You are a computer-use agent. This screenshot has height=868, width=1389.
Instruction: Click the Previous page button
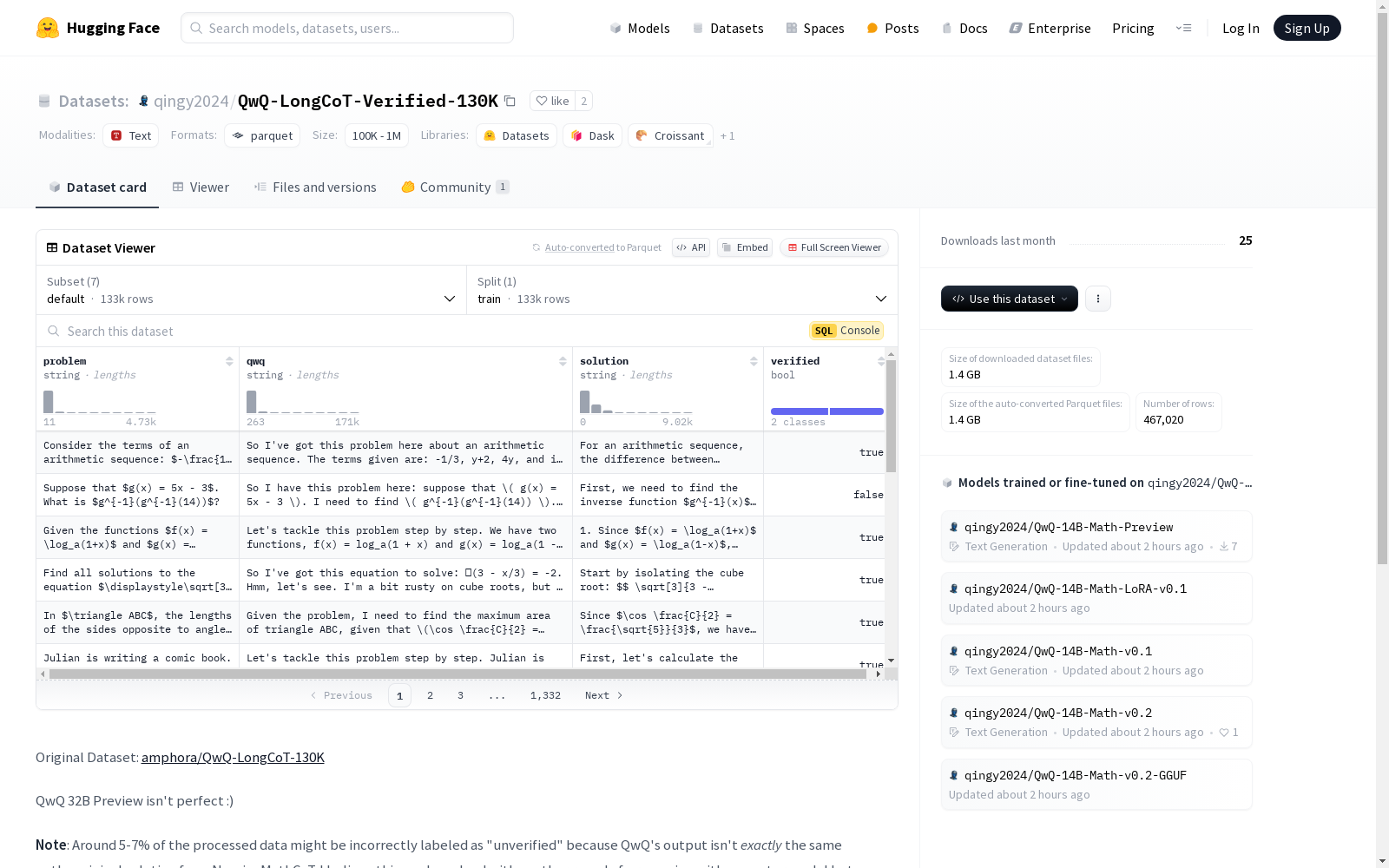(341, 695)
